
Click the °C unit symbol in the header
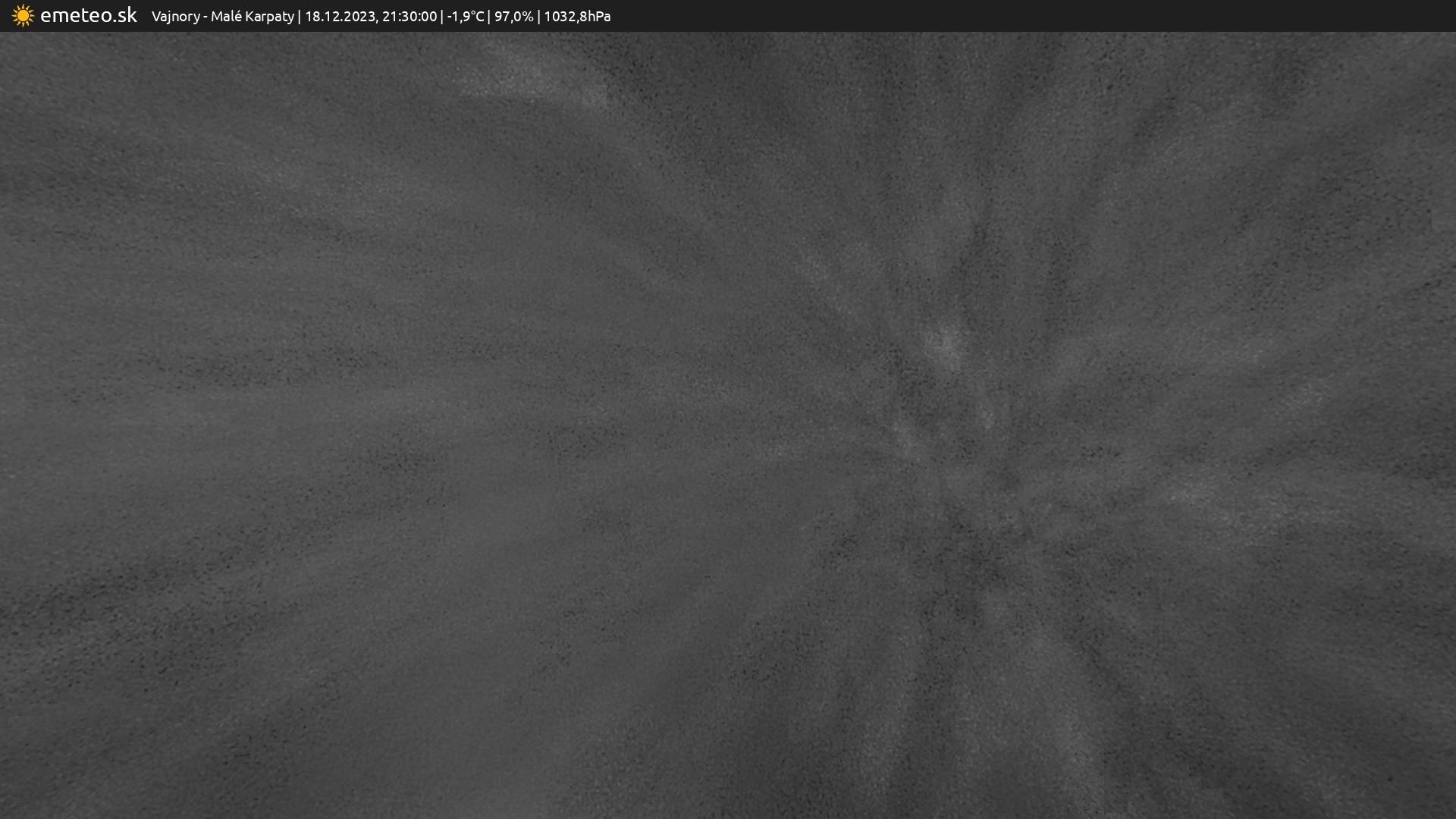coord(477,16)
